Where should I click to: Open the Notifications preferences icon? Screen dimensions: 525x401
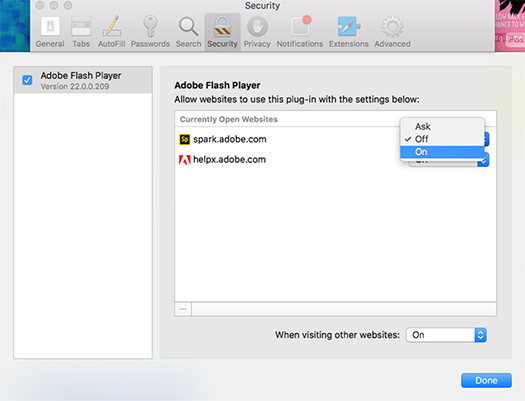pyautogui.click(x=300, y=32)
